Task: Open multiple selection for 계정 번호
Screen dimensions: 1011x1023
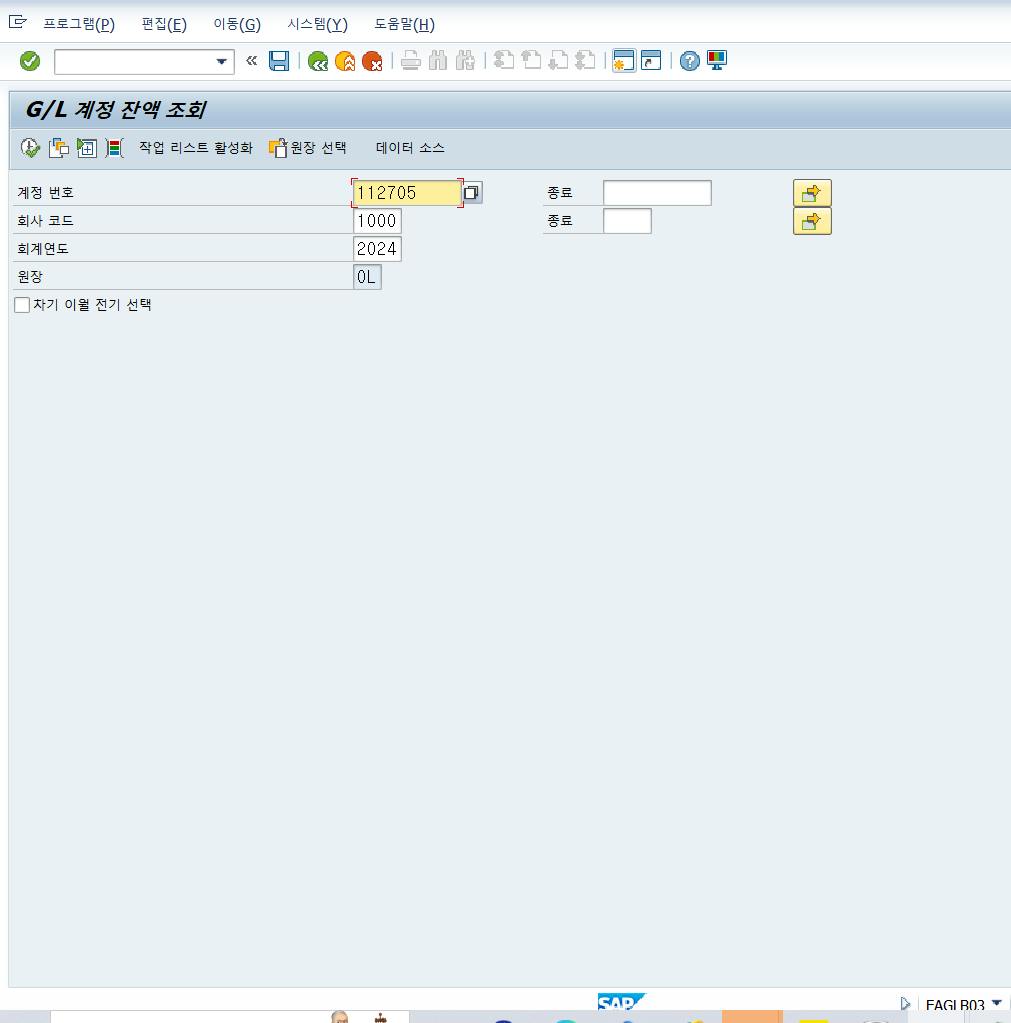Action: click(x=812, y=193)
